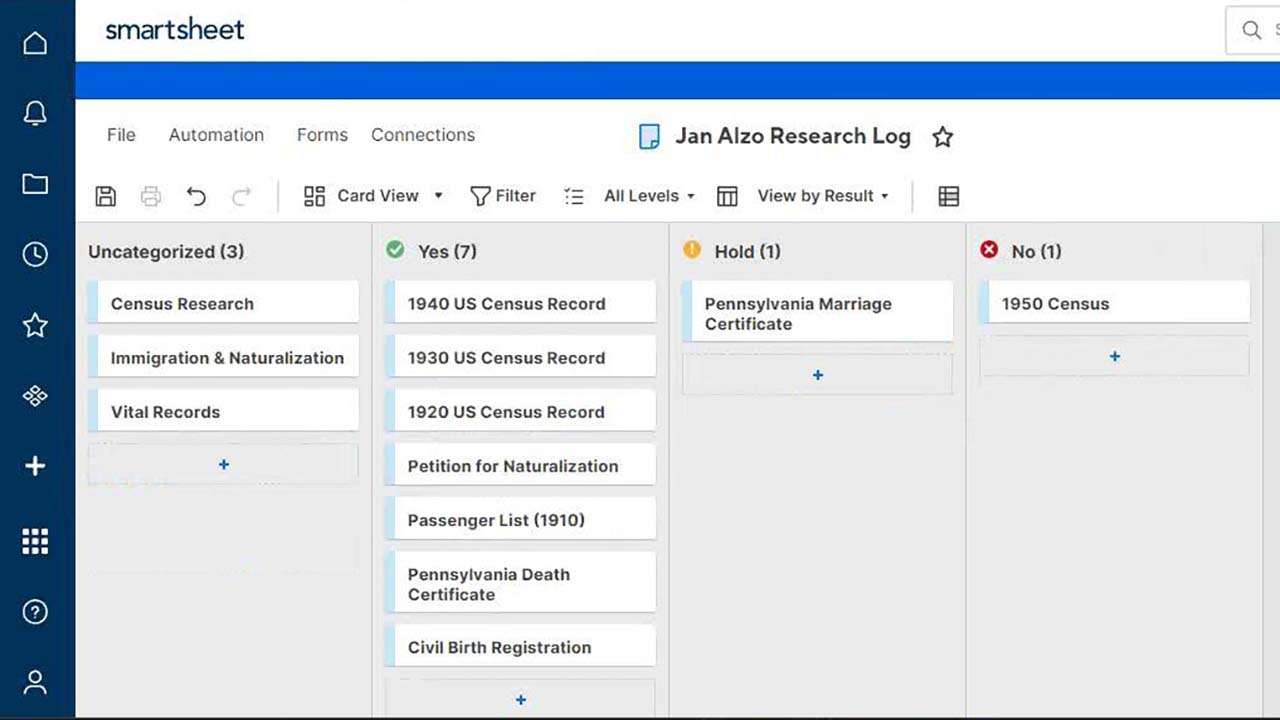Screen dimensions: 1280x720
Task: Open the Automation menu
Action: (216, 135)
